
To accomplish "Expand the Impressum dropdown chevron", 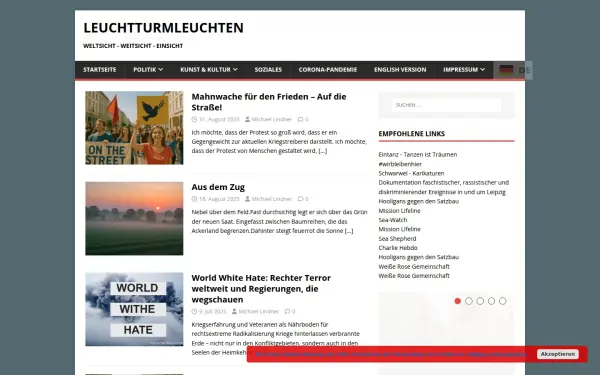I will point(483,70).
